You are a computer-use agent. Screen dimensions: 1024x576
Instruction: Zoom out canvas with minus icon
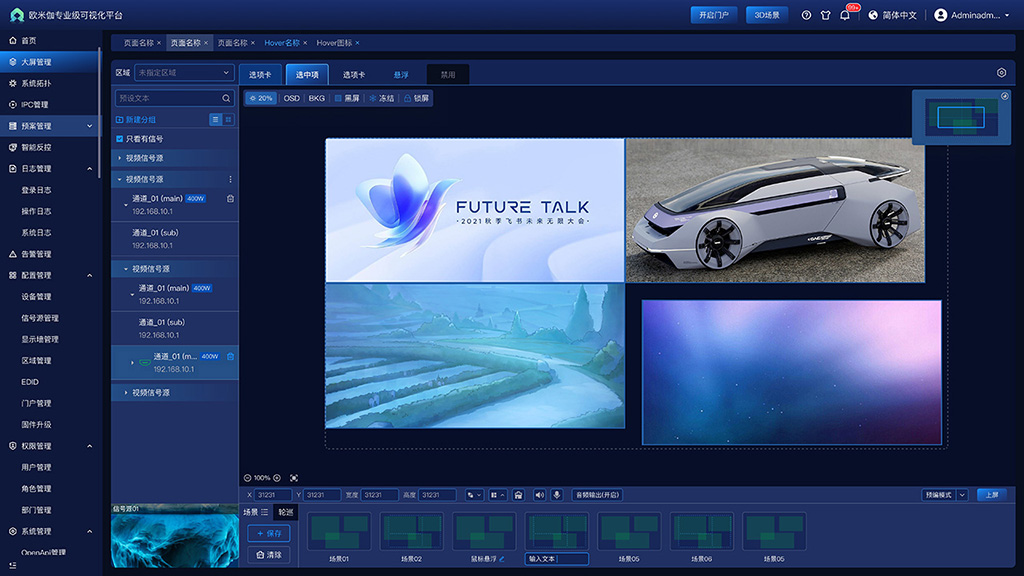[248, 478]
